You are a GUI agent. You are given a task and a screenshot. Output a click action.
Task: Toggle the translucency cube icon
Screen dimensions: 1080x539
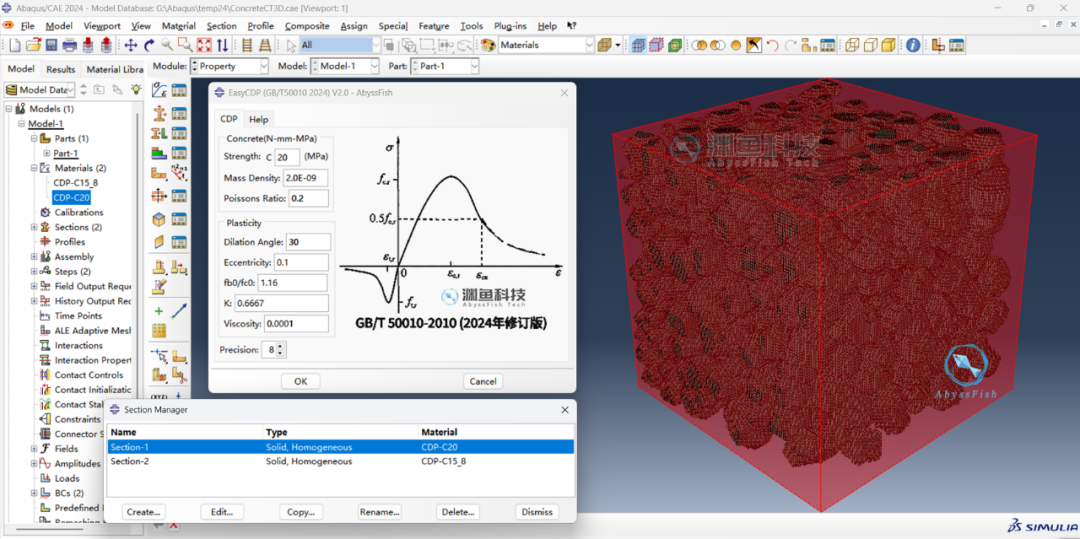(604, 45)
